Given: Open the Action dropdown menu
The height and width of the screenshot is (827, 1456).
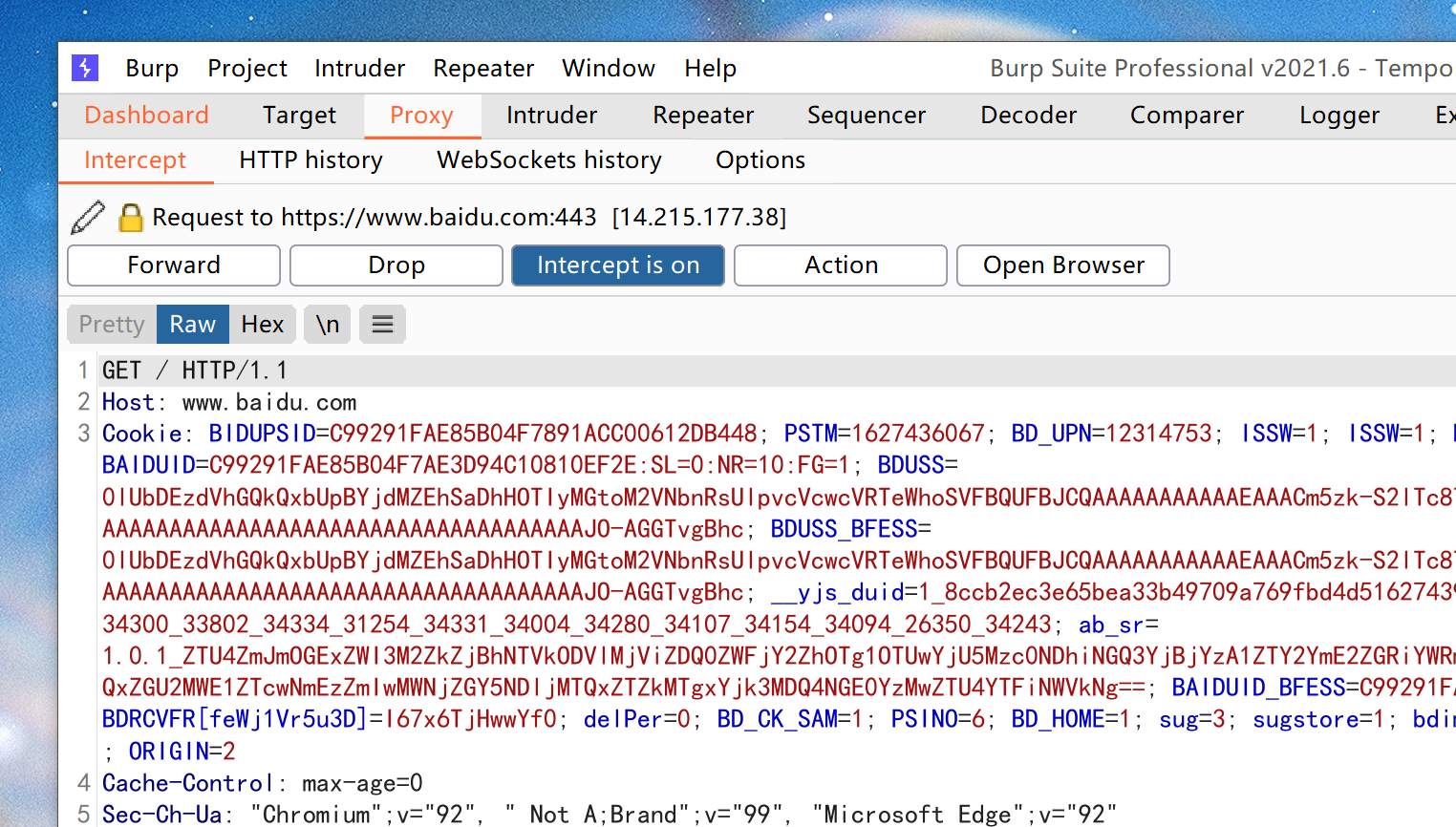Looking at the screenshot, I should pos(841,265).
